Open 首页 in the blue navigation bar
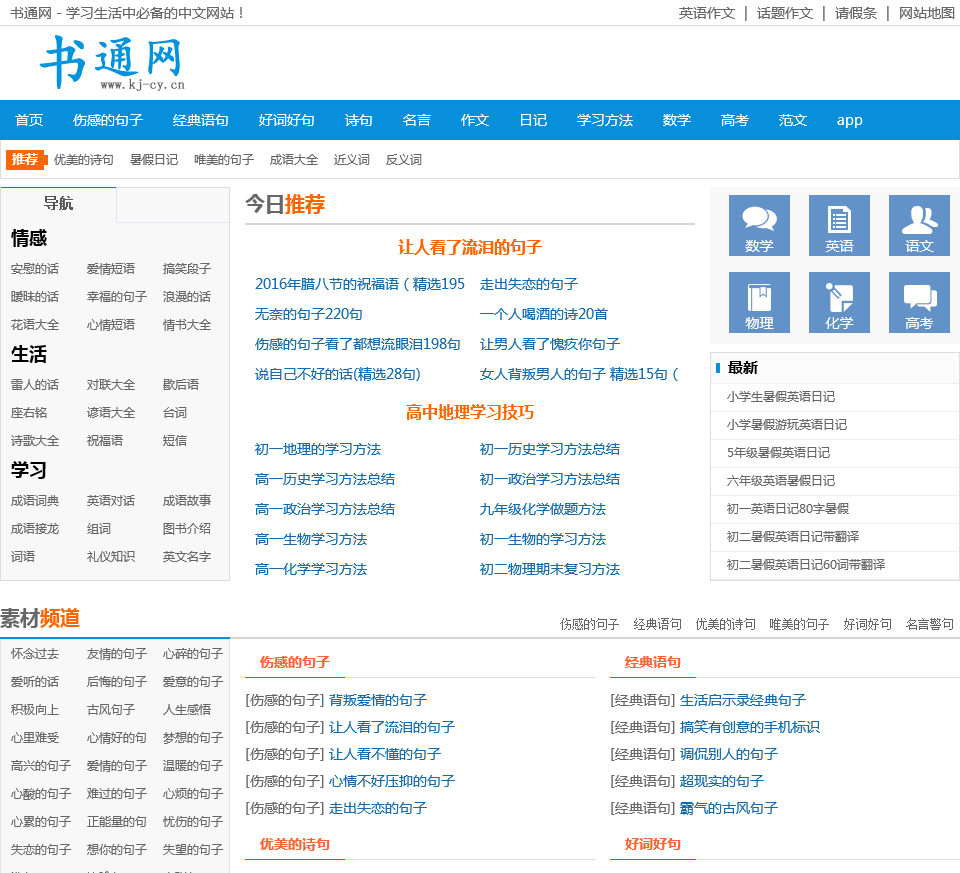The width and height of the screenshot is (960, 873). 29,120
